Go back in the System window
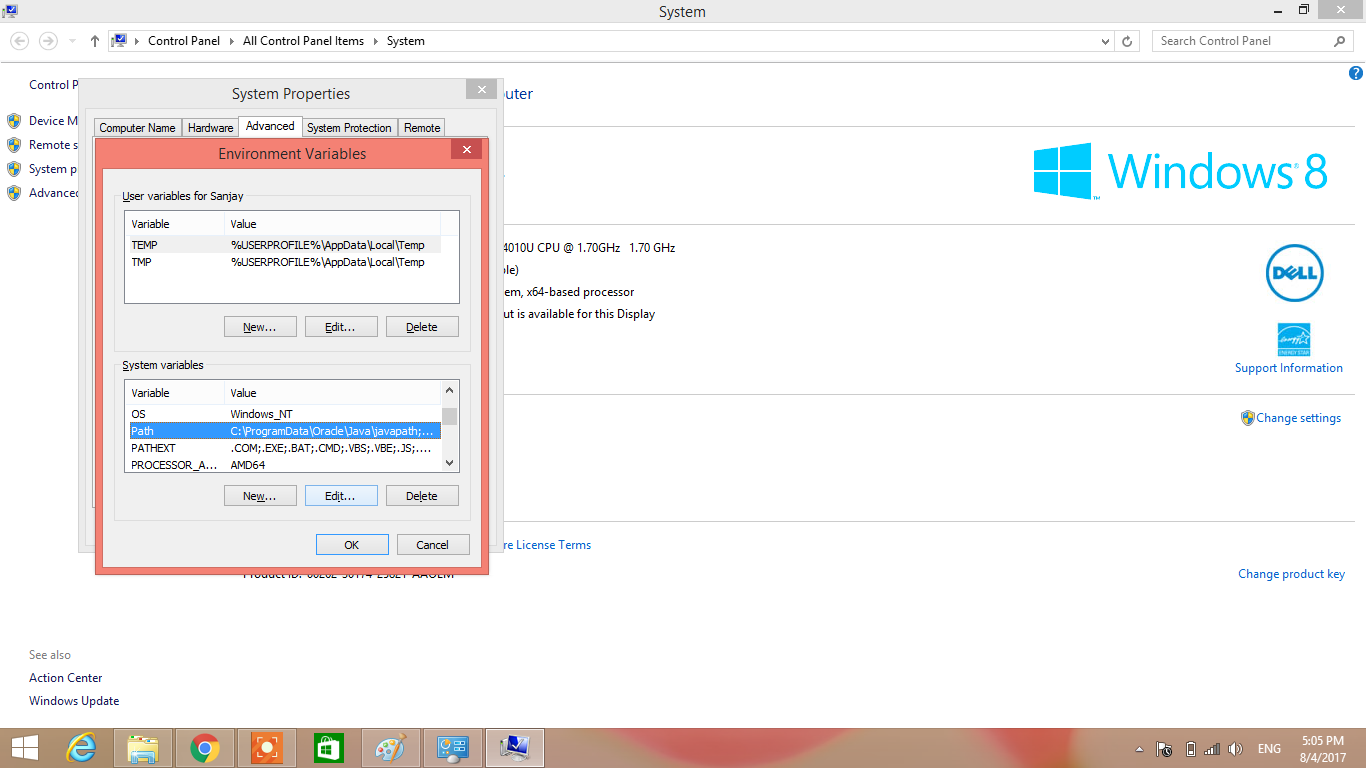The width and height of the screenshot is (1366, 768). coord(19,41)
